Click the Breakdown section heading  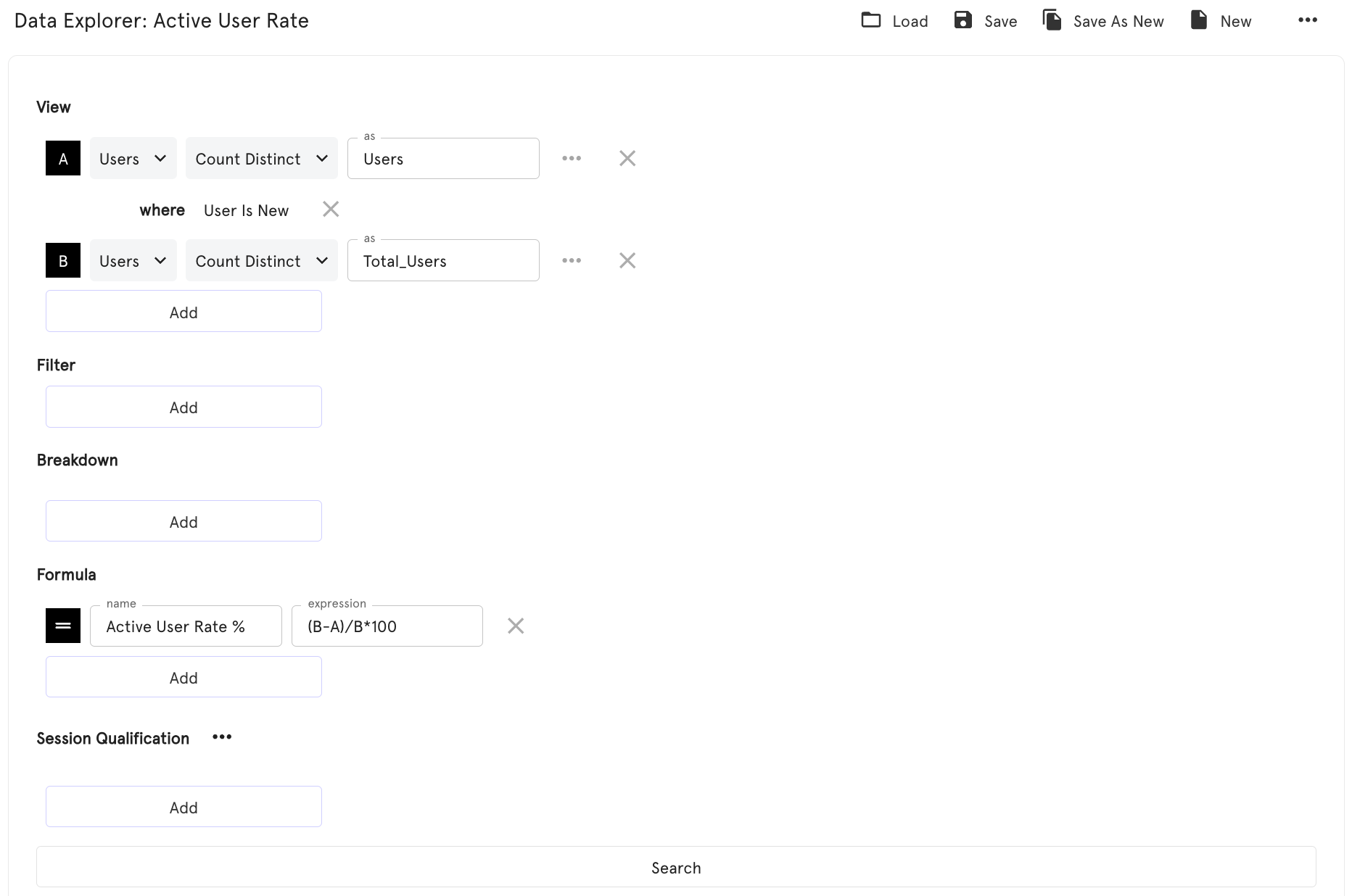point(77,460)
